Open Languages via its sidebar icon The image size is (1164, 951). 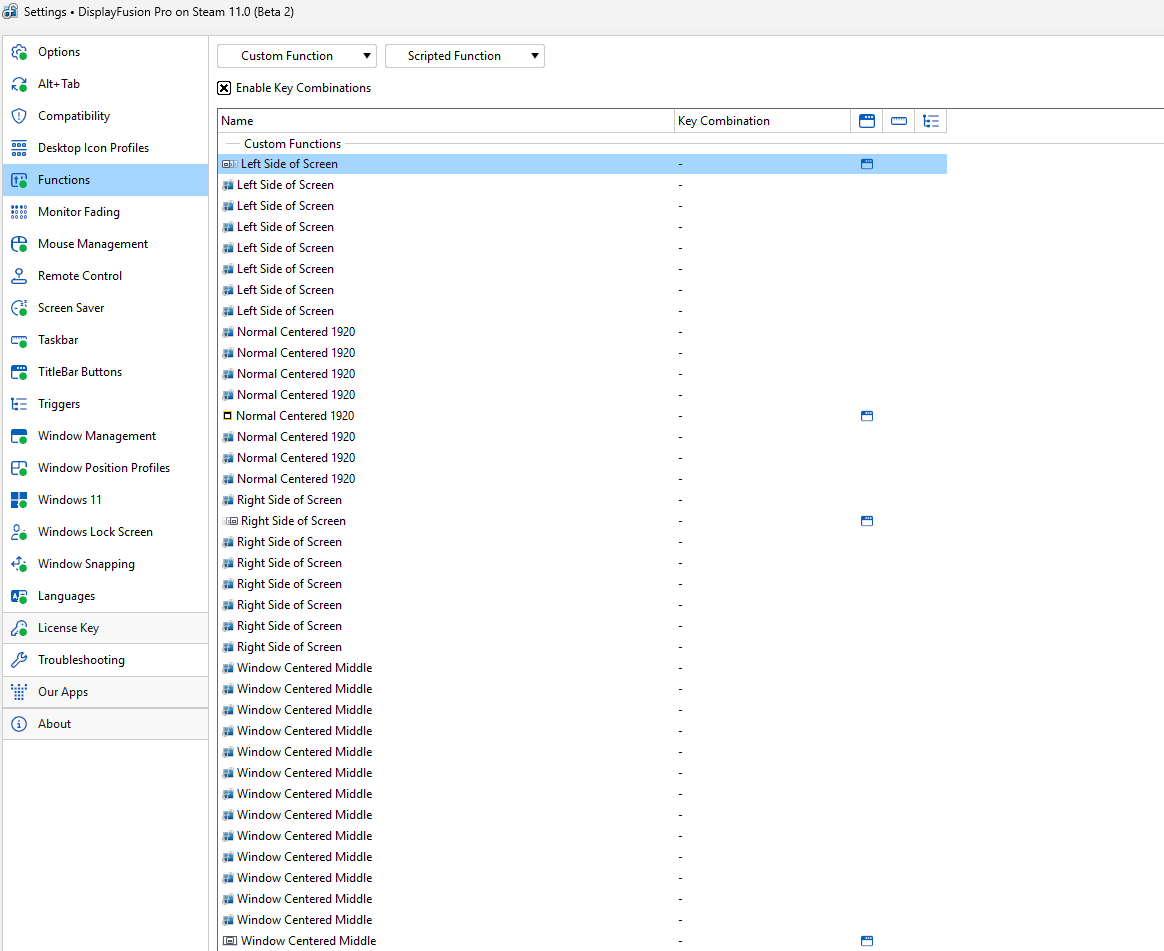19,595
